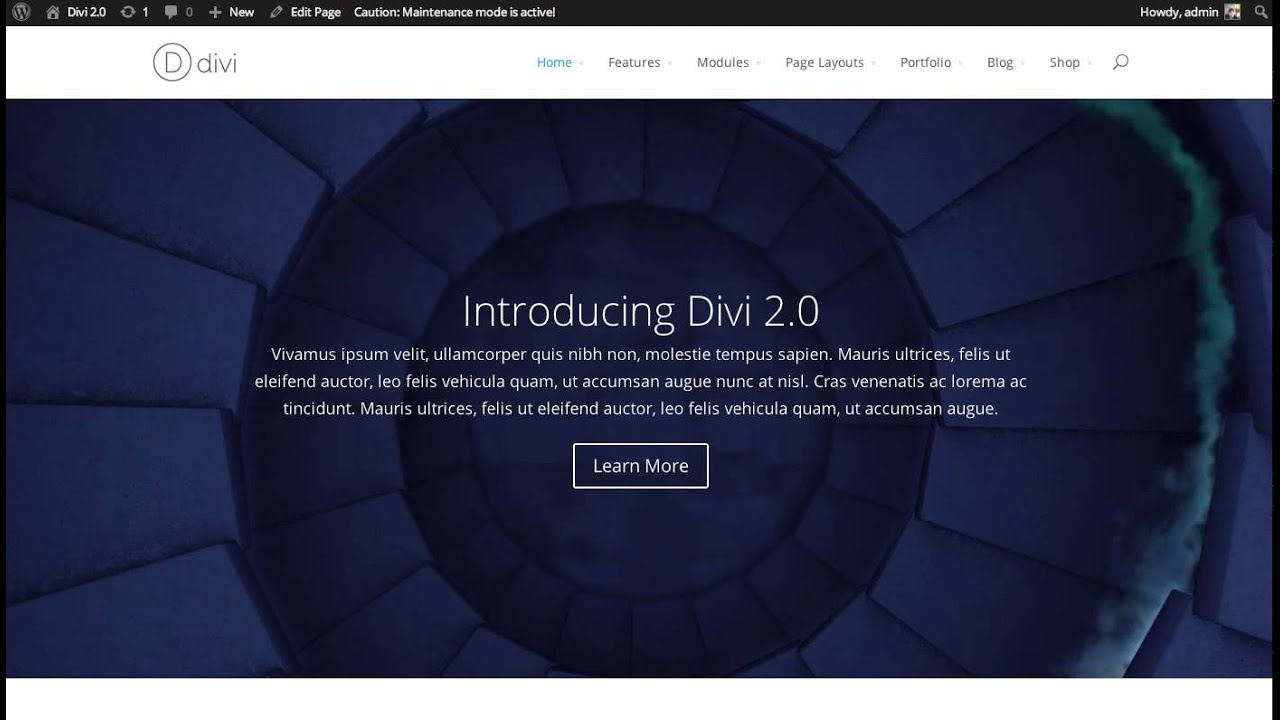Click the home icon beside Divi 2.0
The image size is (1280, 720).
53,12
